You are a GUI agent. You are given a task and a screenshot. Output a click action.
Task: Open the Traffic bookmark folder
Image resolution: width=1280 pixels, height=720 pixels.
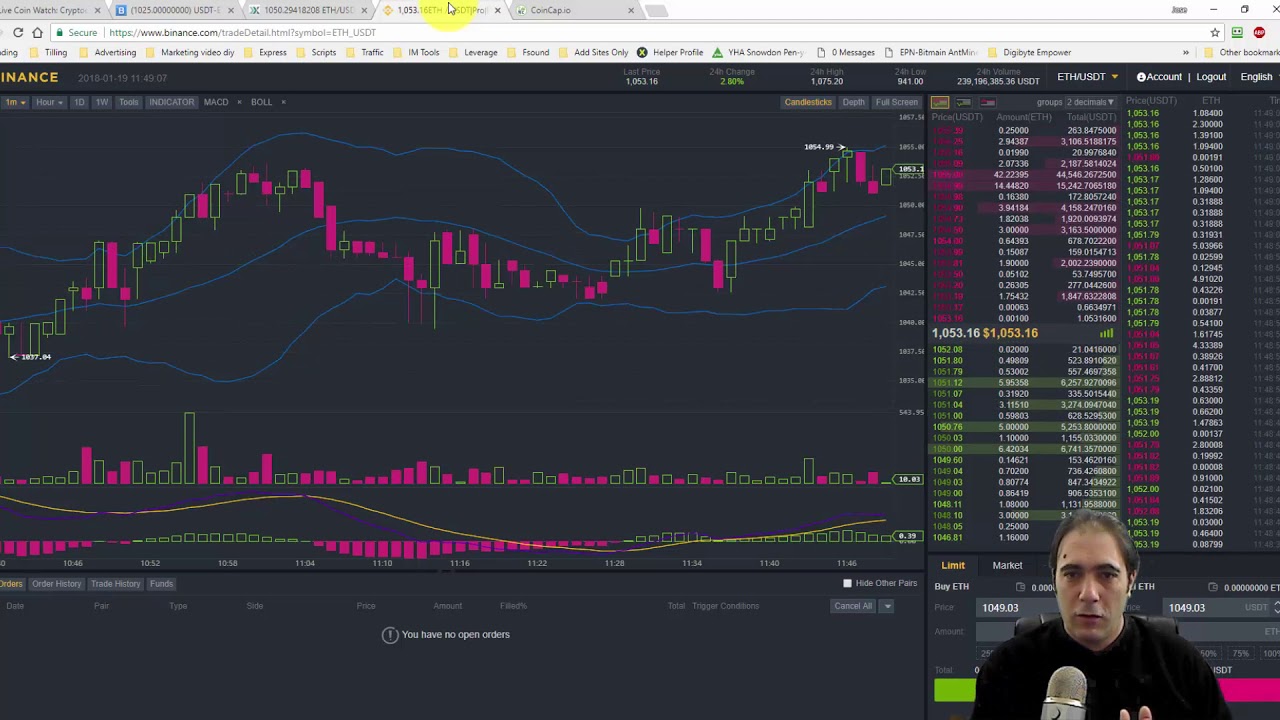[365, 52]
